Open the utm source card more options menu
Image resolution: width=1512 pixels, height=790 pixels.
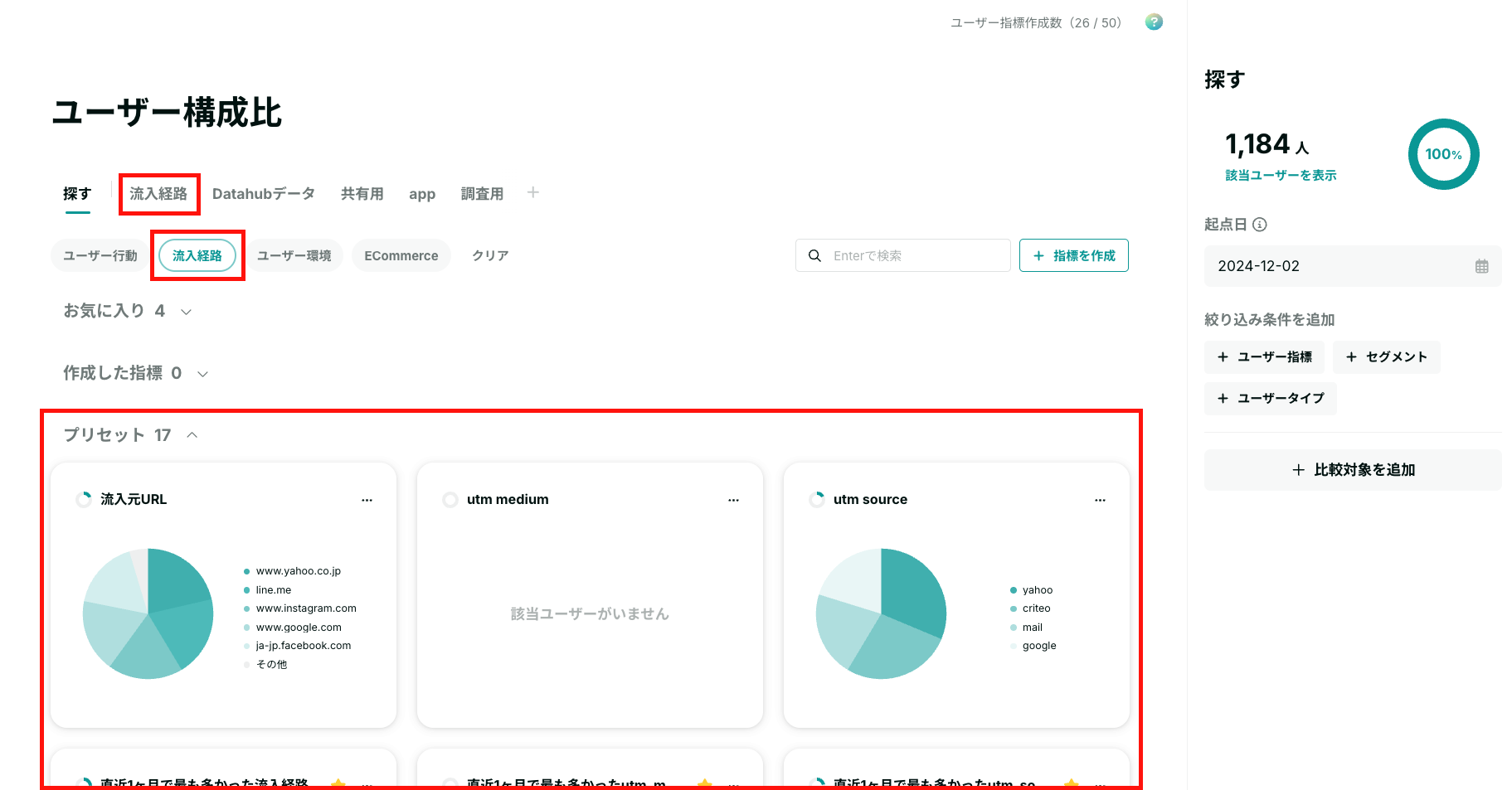point(1100,500)
